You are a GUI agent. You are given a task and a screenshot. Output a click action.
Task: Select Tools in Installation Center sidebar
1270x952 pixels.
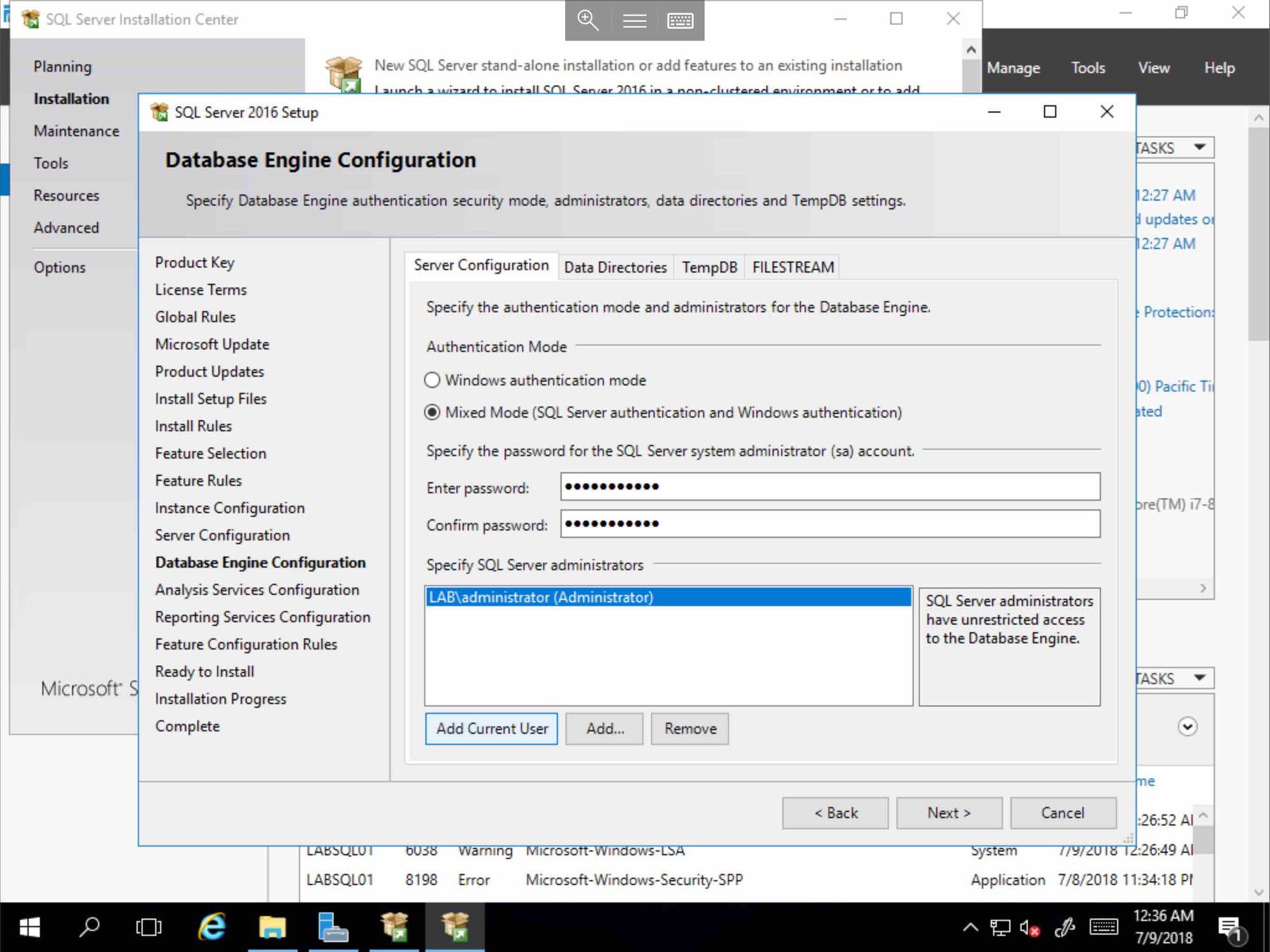(x=51, y=163)
